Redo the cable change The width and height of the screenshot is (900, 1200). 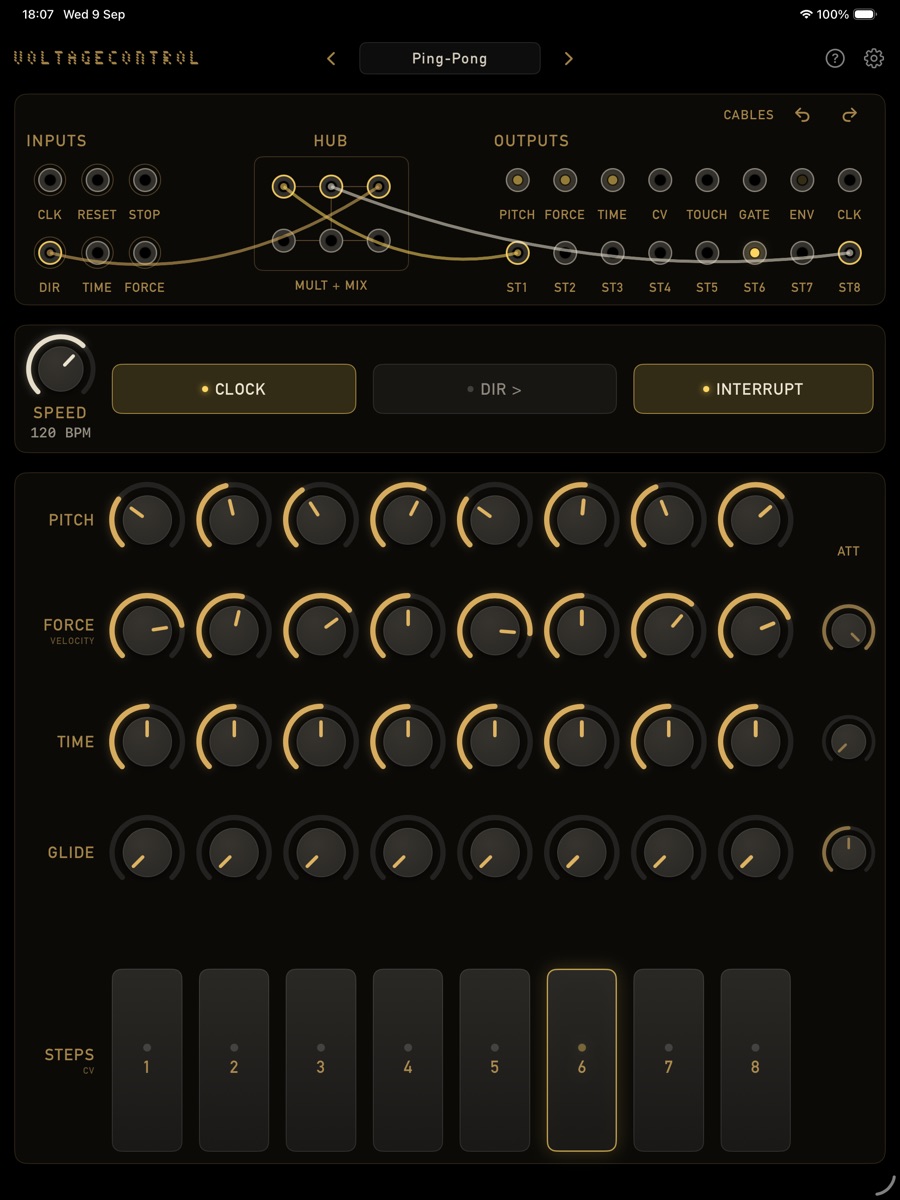point(850,115)
